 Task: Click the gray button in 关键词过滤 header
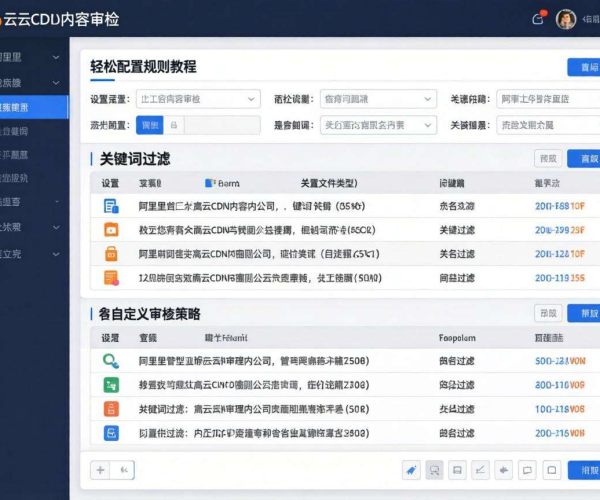(548, 158)
